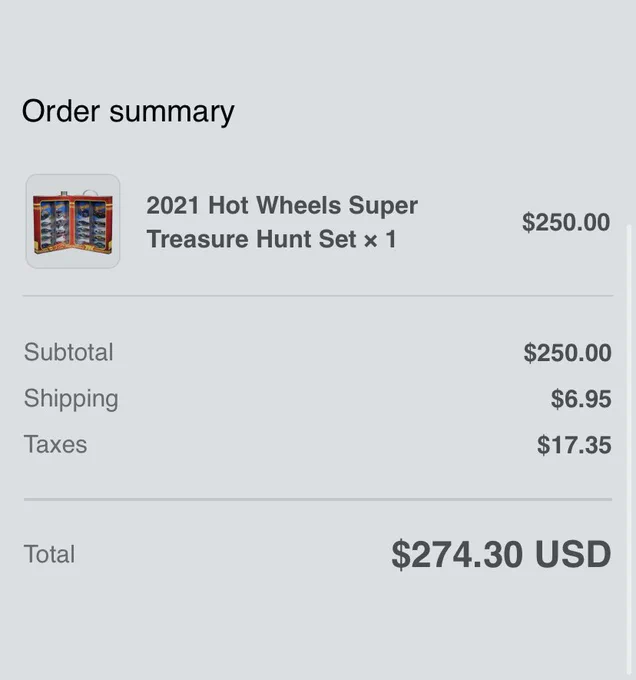Click the Subtotal amount $250.00
This screenshot has width=636, height=680.
pos(567,353)
